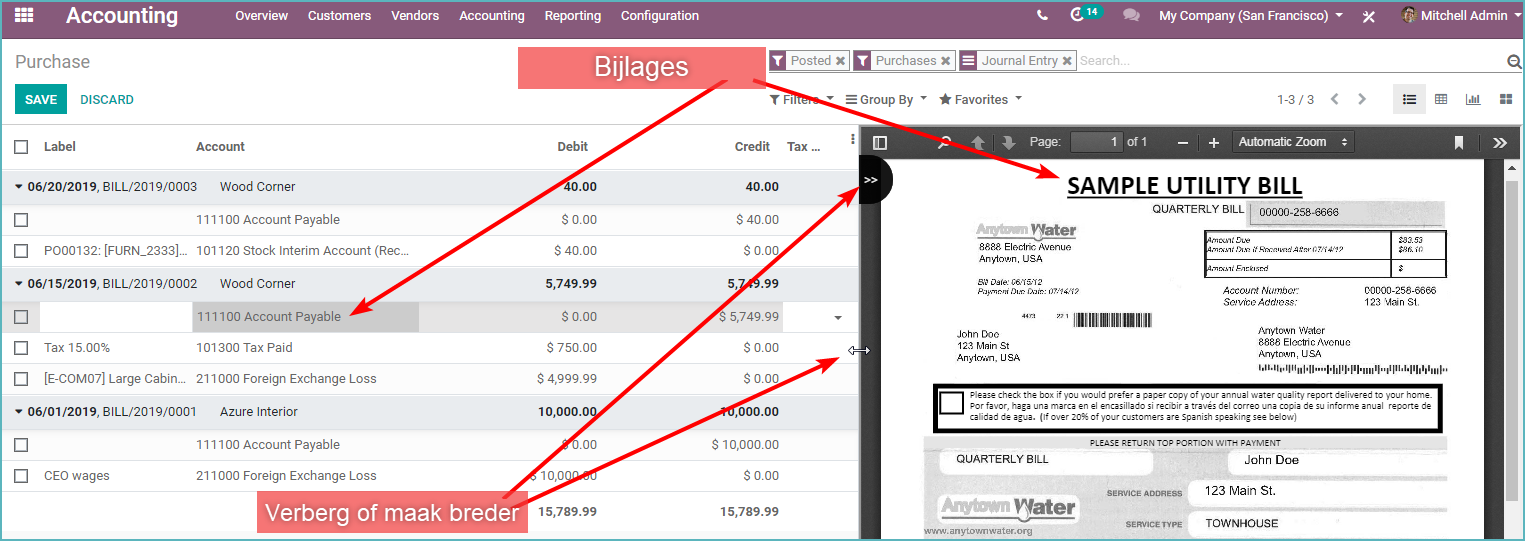This screenshot has width=1525, height=541.
Task: Collapse the BILL/2019/0003 group
Action: click(20, 187)
